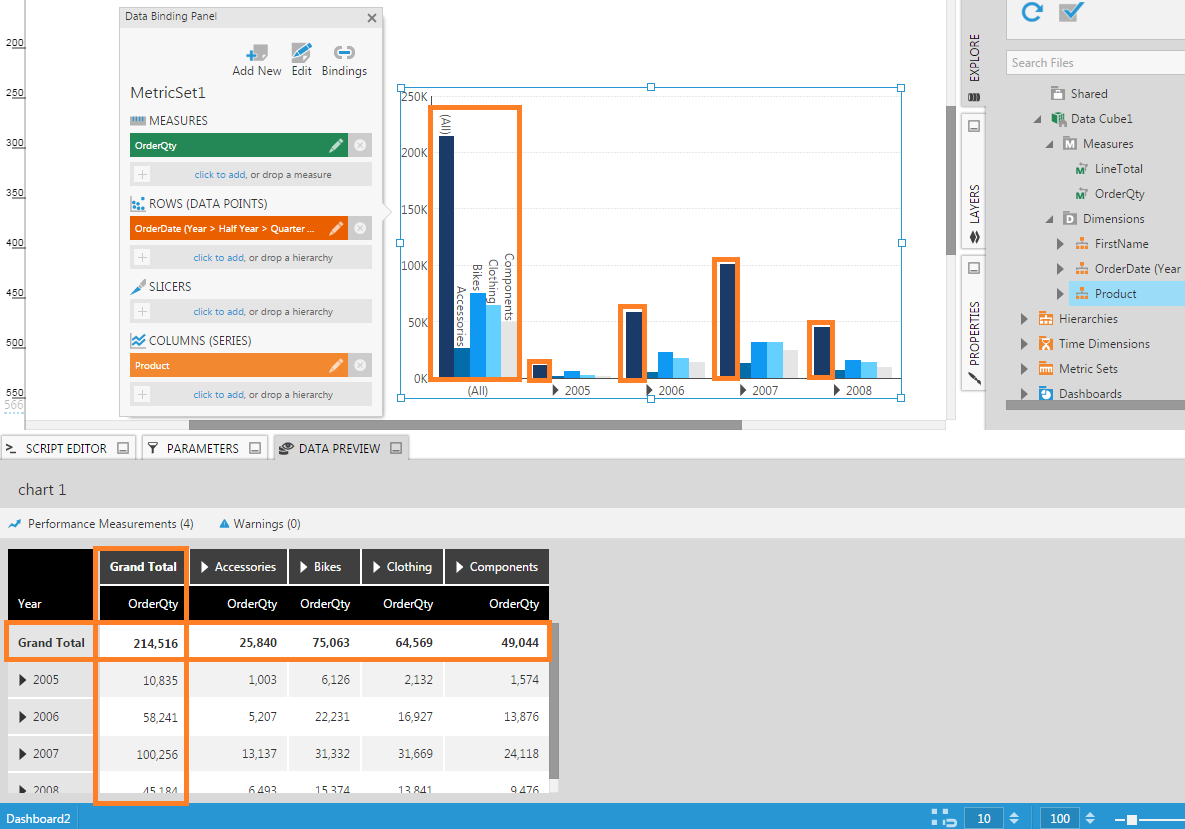
Task: Remove OrderDate hierarchy using its X icon
Action: tap(360, 228)
